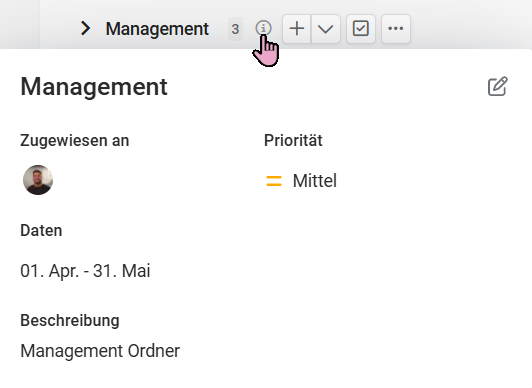Click the Management folder name in header
This screenshot has width=532, height=388.
pyautogui.click(x=157, y=29)
